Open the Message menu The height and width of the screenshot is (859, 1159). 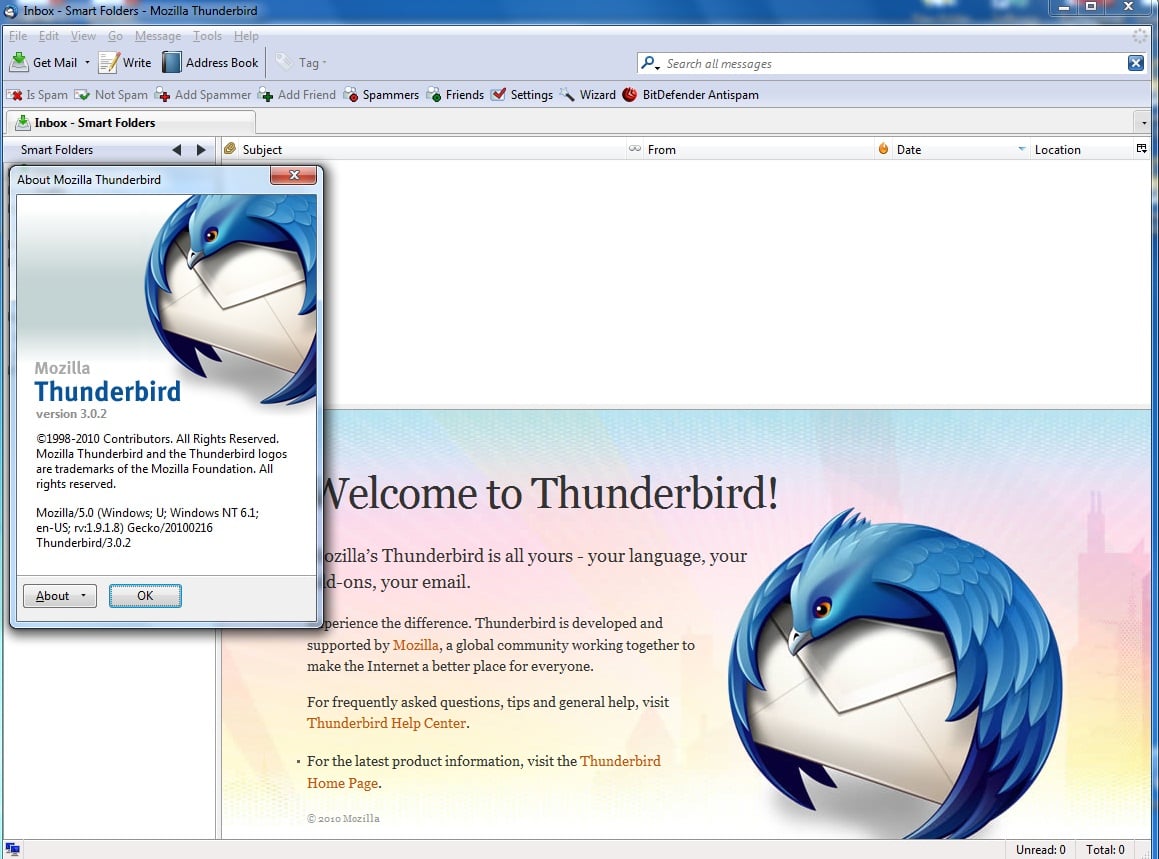pyautogui.click(x=157, y=35)
